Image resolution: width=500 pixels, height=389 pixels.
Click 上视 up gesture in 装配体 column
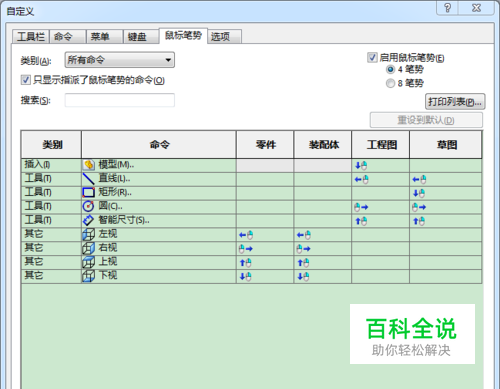[303, 263]
